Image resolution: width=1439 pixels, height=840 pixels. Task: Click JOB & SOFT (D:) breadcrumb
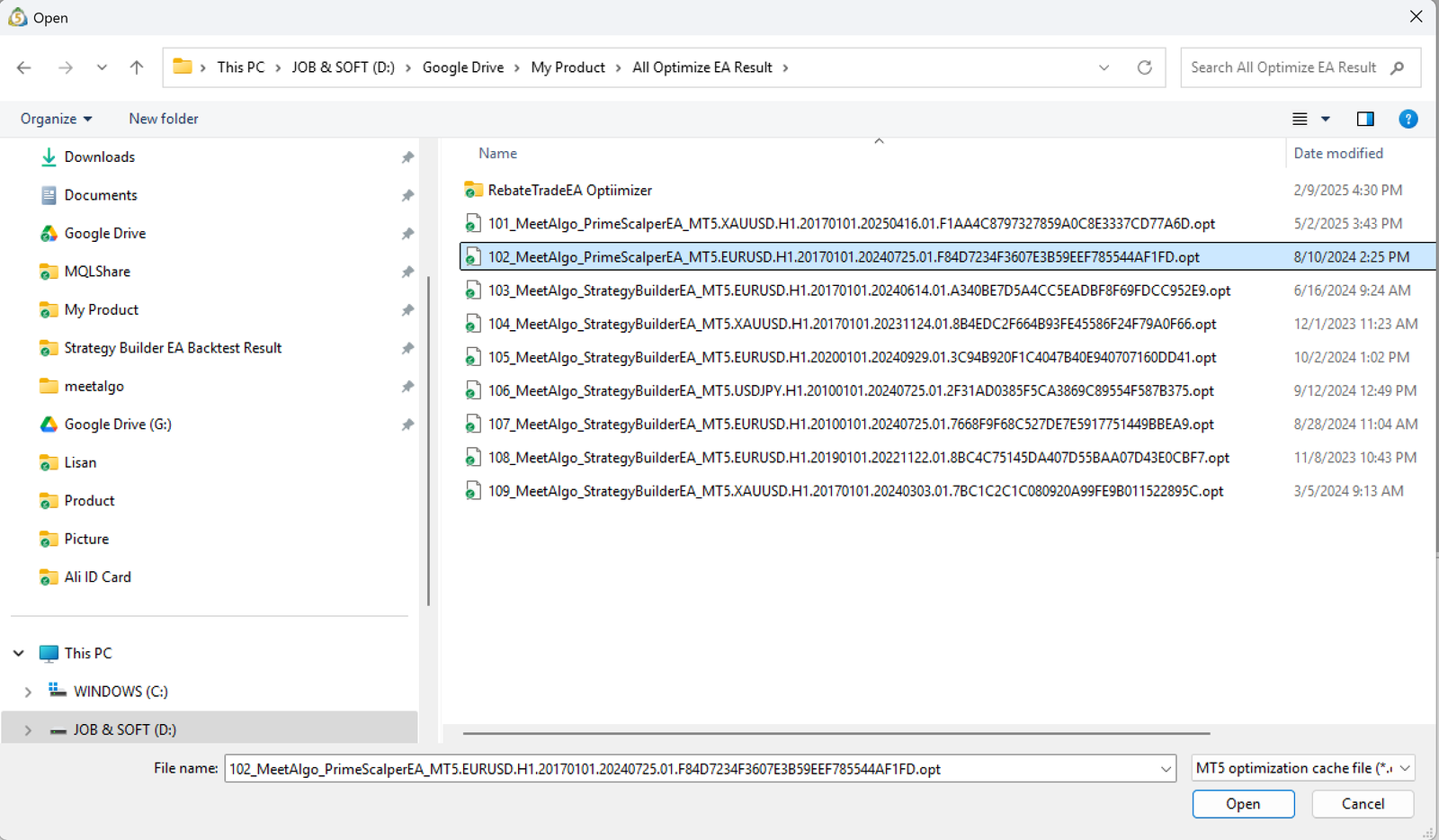(343, 67)
